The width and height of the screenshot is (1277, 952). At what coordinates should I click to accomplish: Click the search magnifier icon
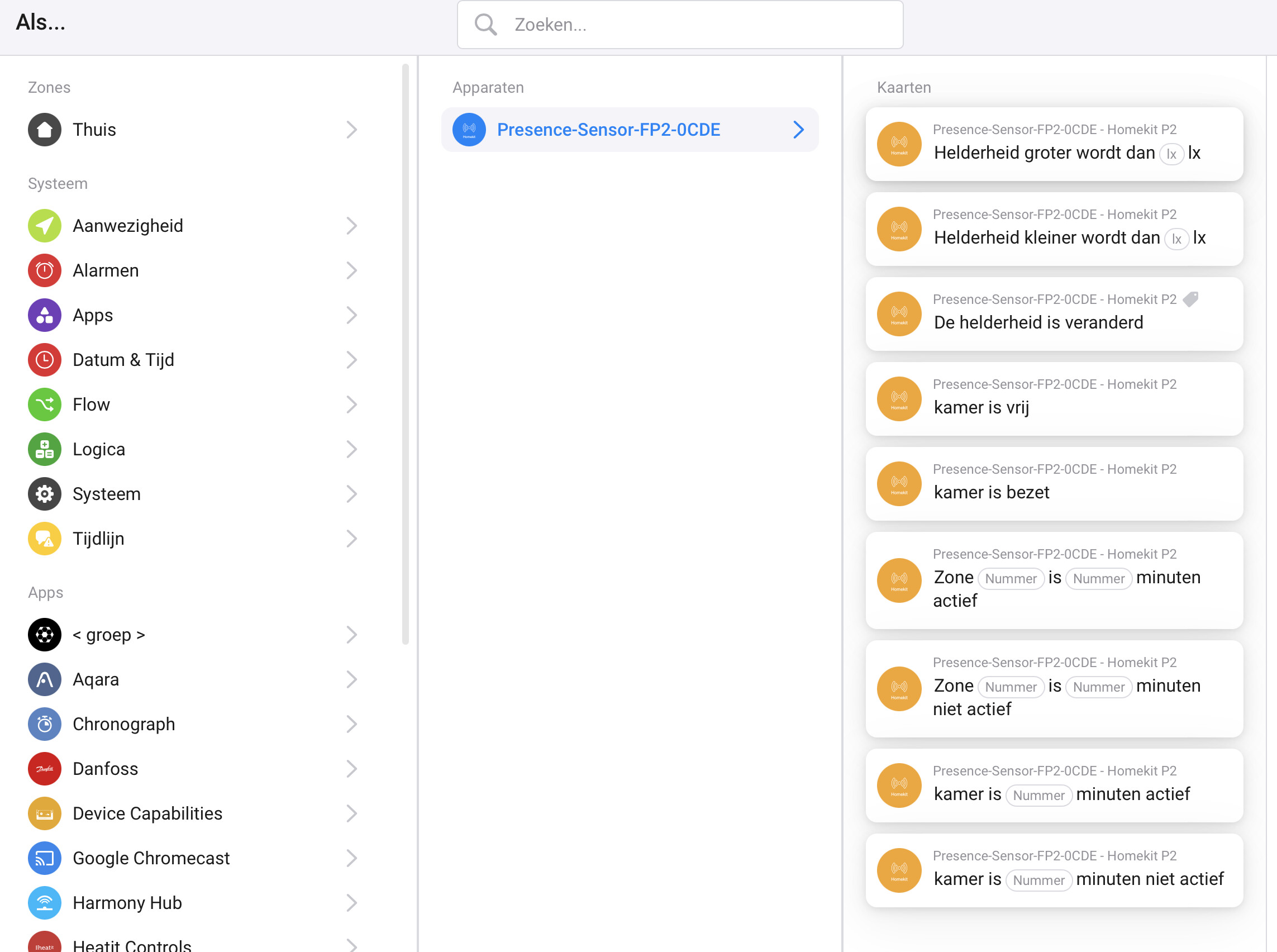click(x=485, y=25)
